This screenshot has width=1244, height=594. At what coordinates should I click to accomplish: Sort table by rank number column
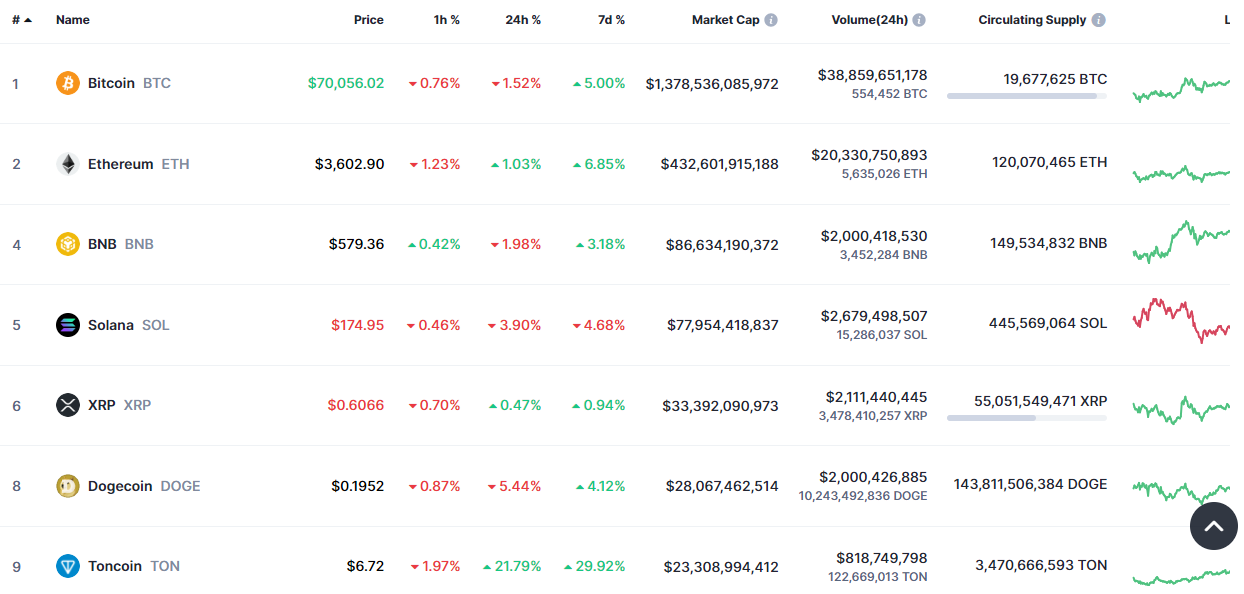pyautogui.click(x=21, y=20)
